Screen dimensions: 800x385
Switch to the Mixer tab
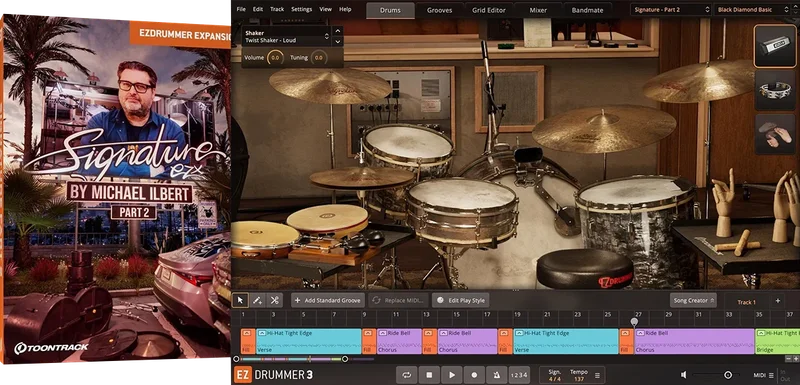(538, 10)
